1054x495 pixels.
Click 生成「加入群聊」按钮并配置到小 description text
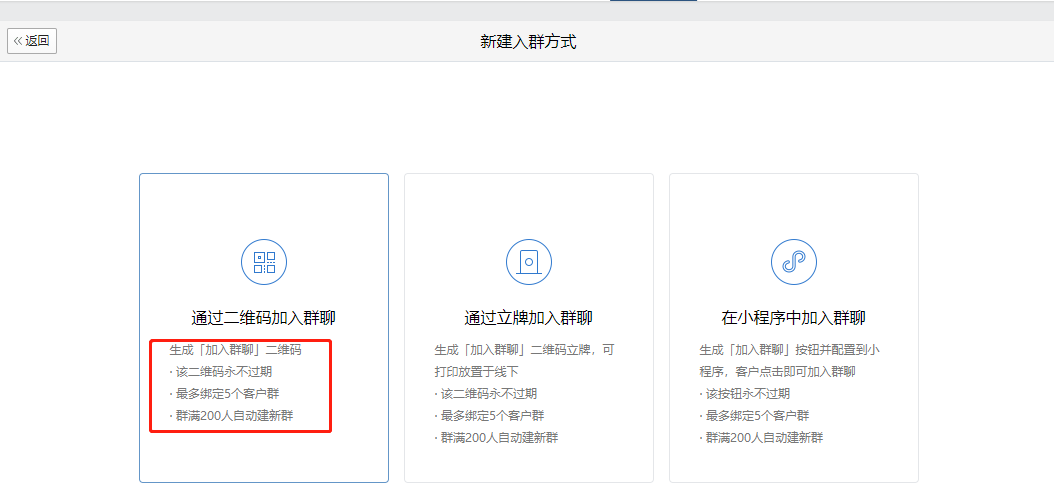click(x=790, y=350)
